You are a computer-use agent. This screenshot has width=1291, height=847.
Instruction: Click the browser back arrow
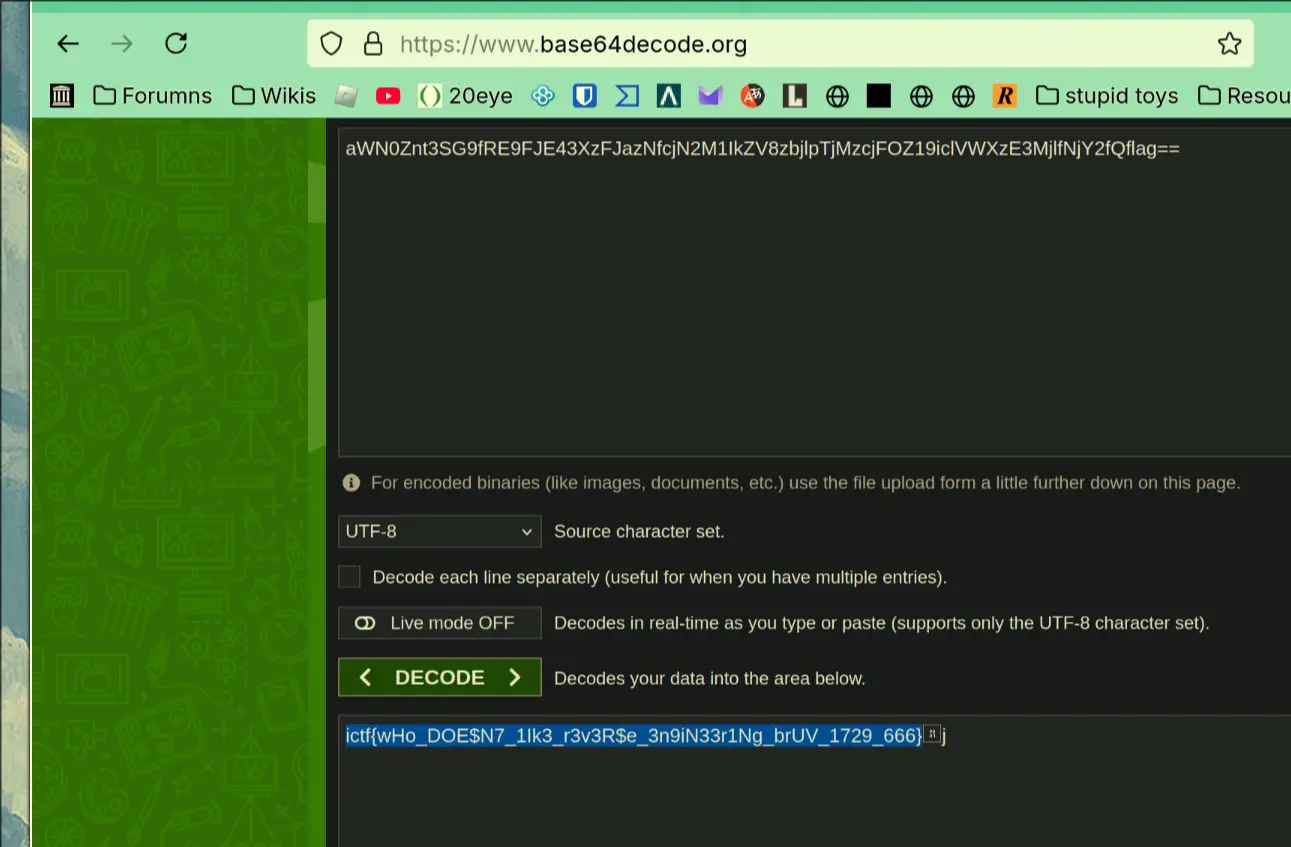67,43
